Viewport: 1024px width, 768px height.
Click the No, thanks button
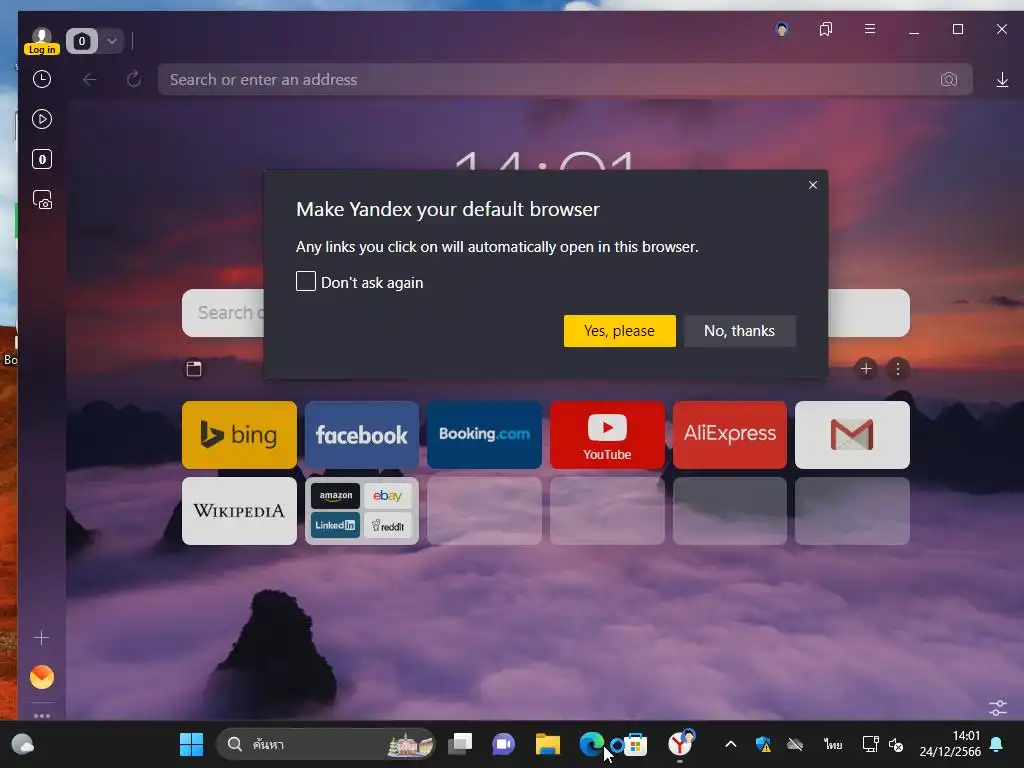740,331
